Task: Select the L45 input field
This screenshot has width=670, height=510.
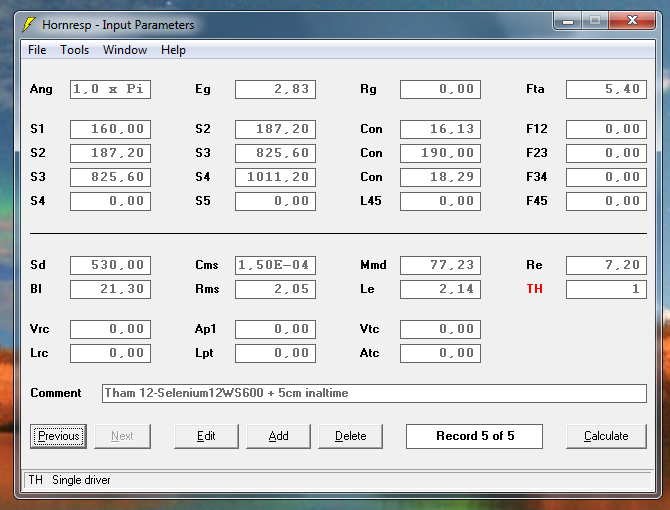Action: 440,201
